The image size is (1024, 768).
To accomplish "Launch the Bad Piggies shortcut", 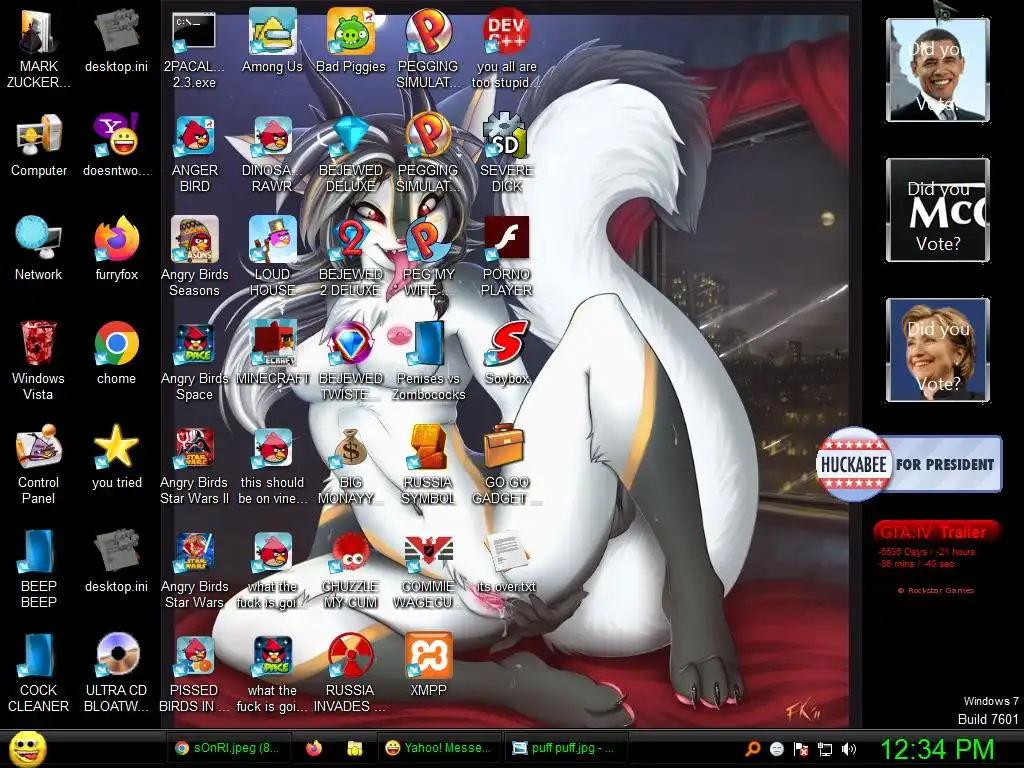I will coord(351,42).
